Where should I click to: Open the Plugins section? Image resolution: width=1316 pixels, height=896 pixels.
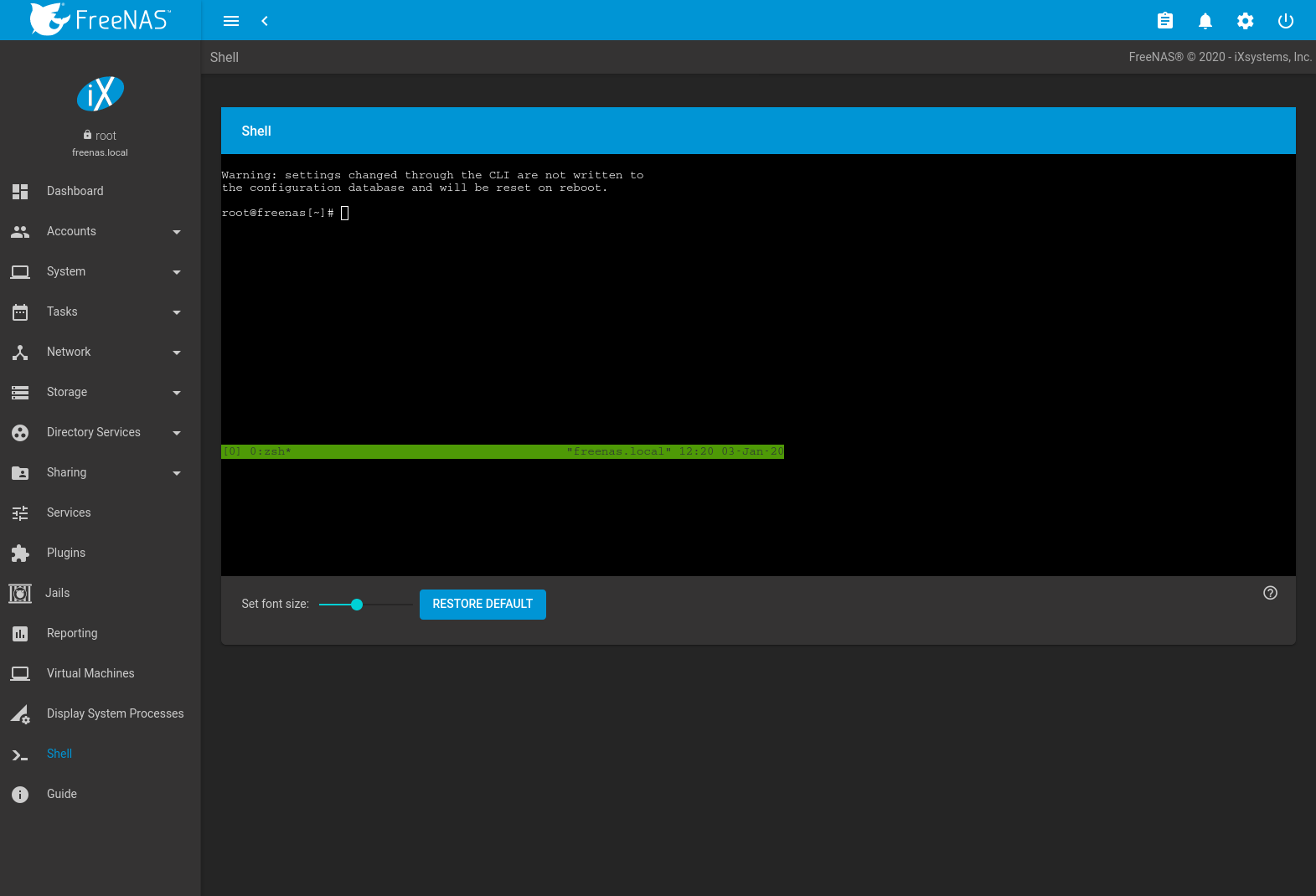[66, 553]
